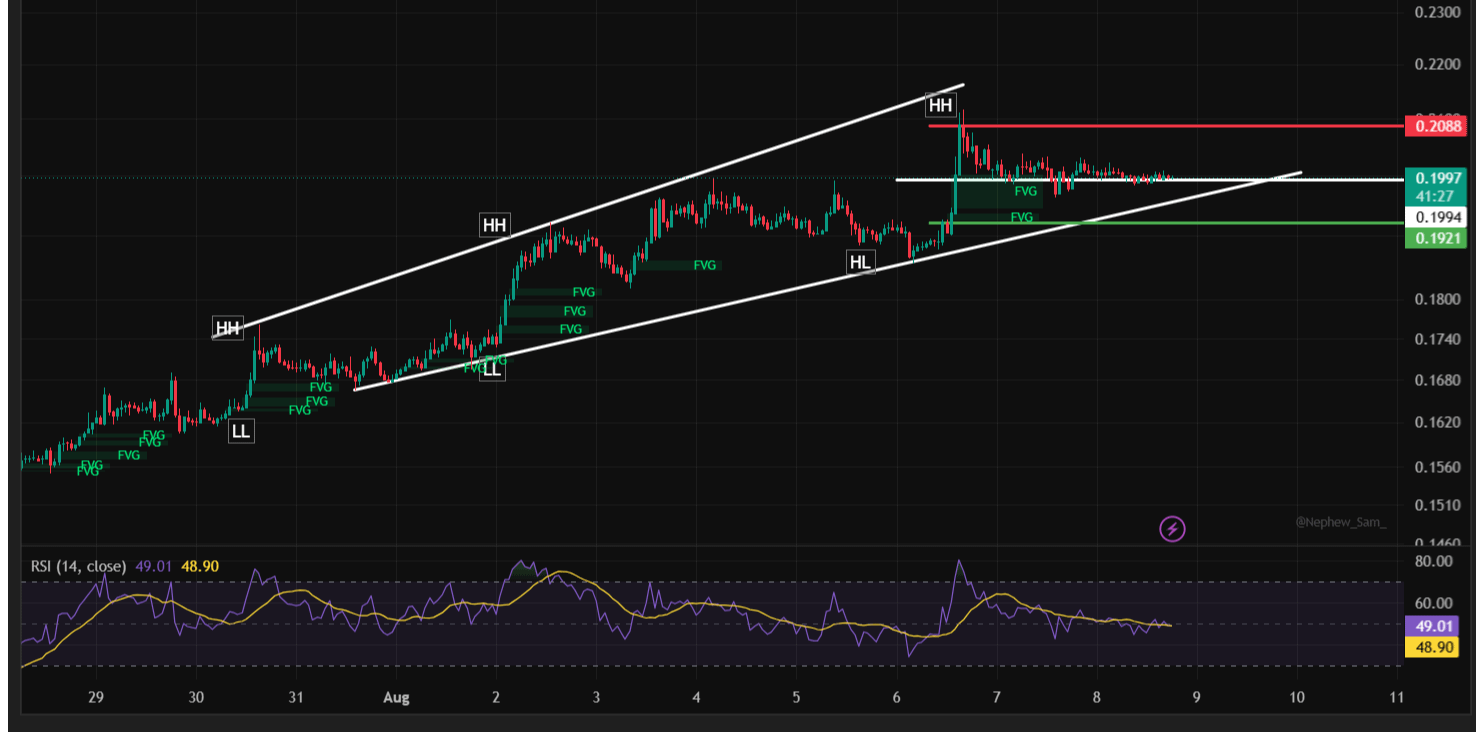Select the HH label at the highest peak
The height and width of the screenshot is (732, 1476).
pos(941,104)
